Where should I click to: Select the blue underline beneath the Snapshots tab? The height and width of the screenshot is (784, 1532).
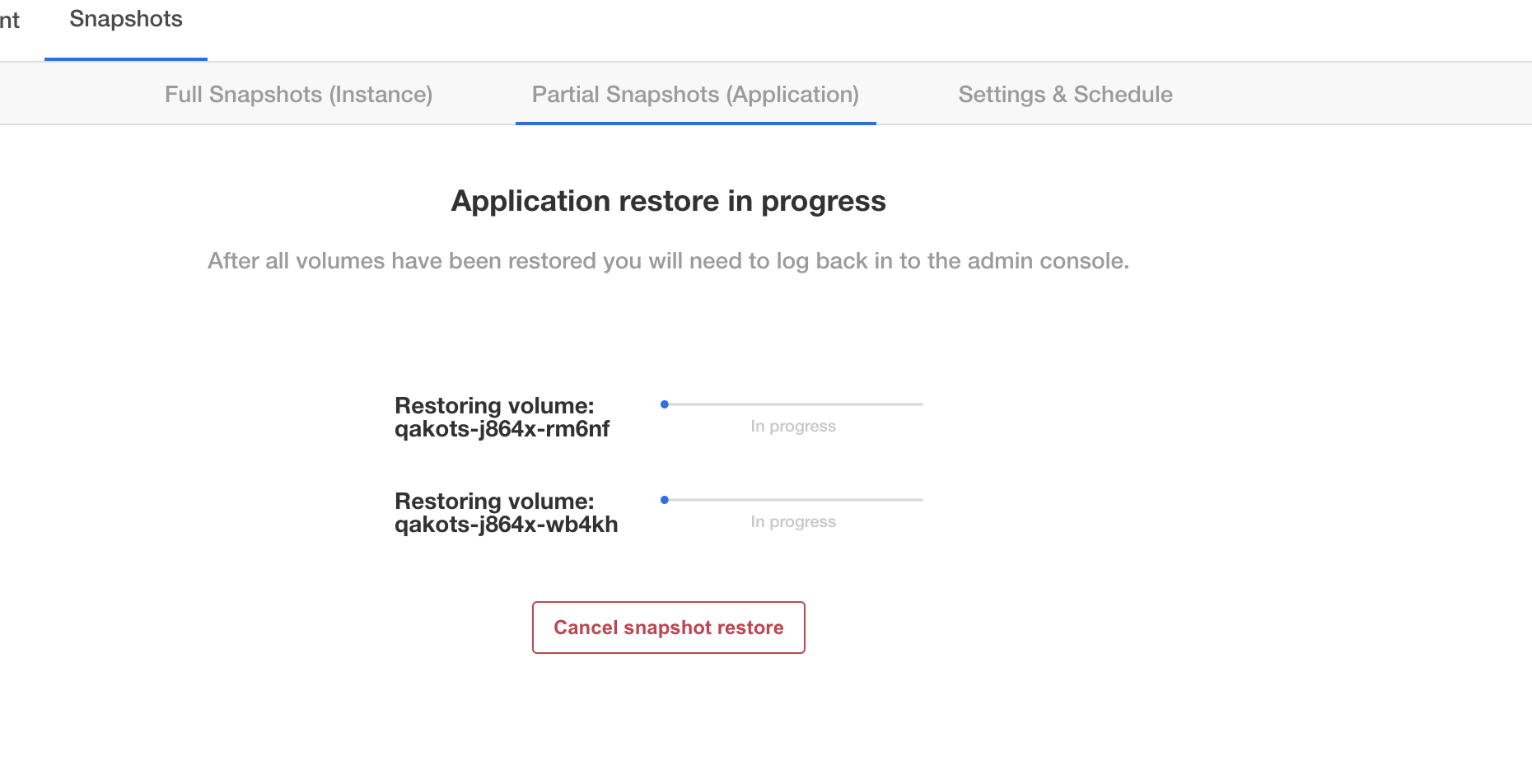point(125,58)
